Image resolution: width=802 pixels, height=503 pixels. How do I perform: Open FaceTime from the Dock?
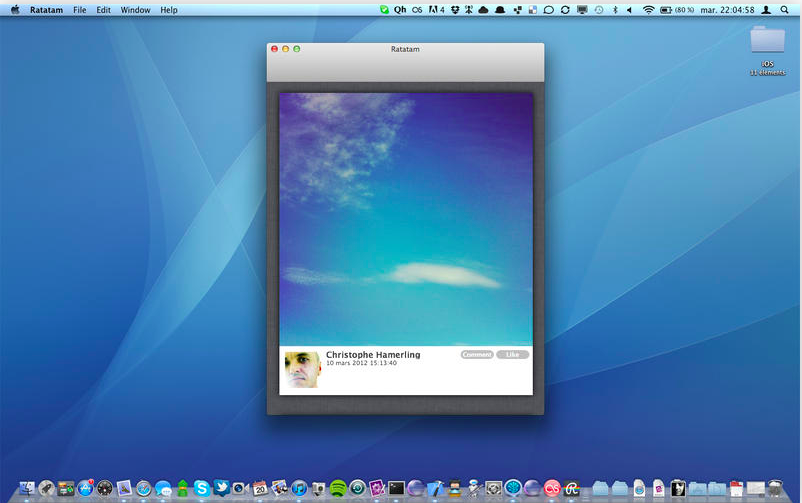pos(240,489)
